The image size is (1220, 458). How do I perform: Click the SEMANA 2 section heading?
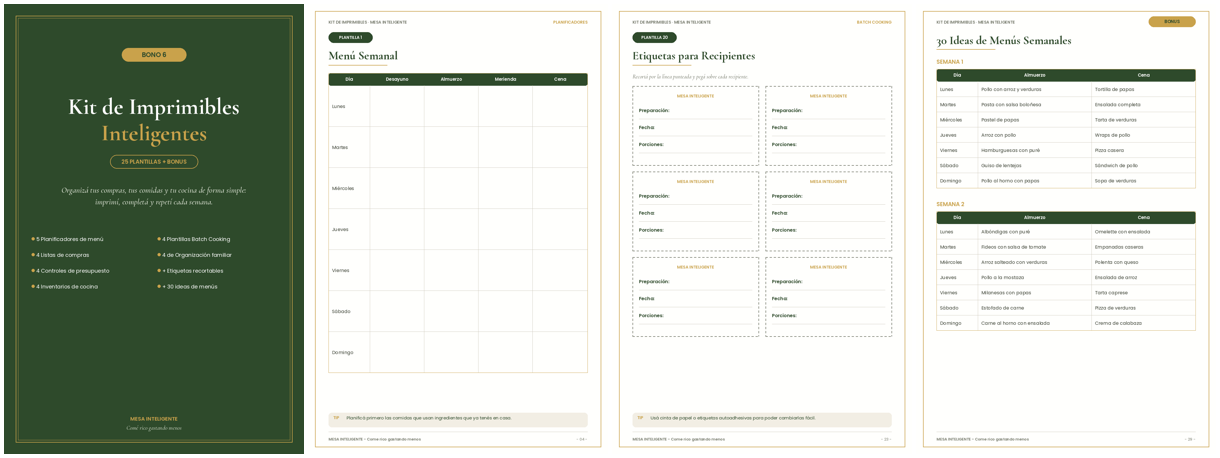point(950,204)
